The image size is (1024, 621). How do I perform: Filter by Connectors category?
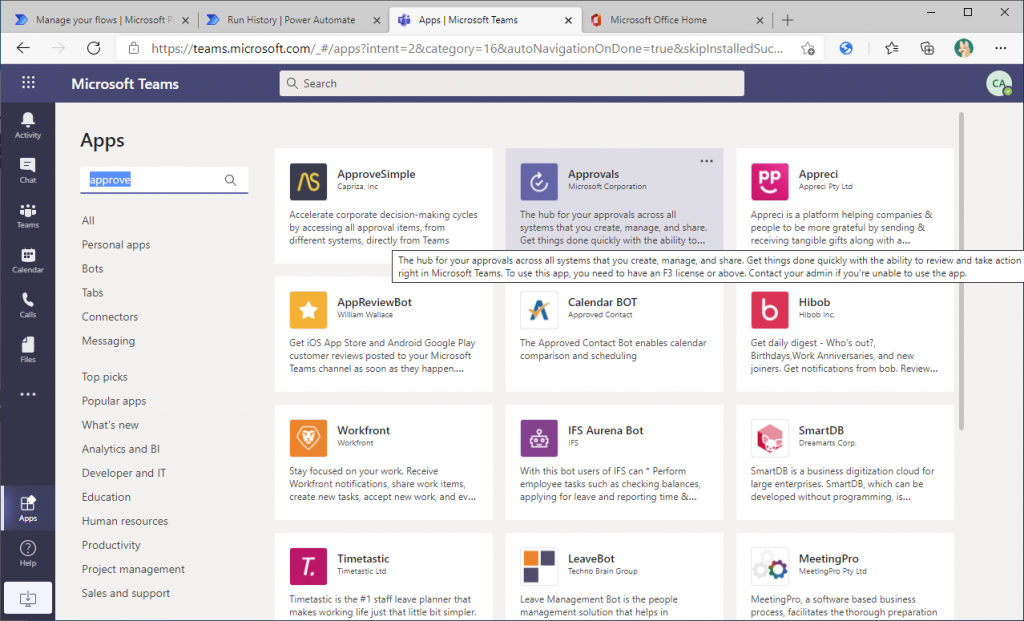pos(110,317)
